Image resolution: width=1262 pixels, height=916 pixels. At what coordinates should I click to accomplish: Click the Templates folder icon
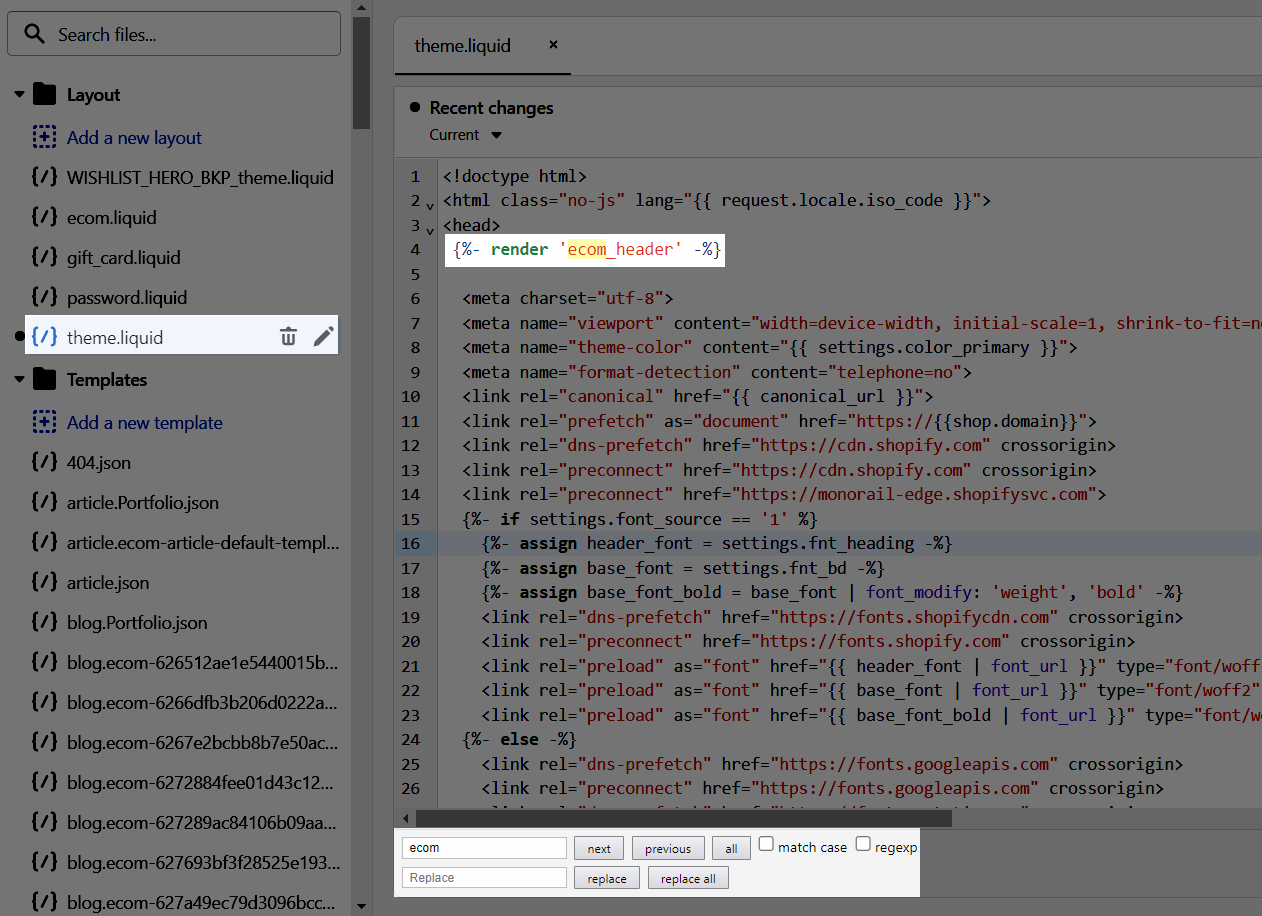pyautogui.click(x=45, y=379)
